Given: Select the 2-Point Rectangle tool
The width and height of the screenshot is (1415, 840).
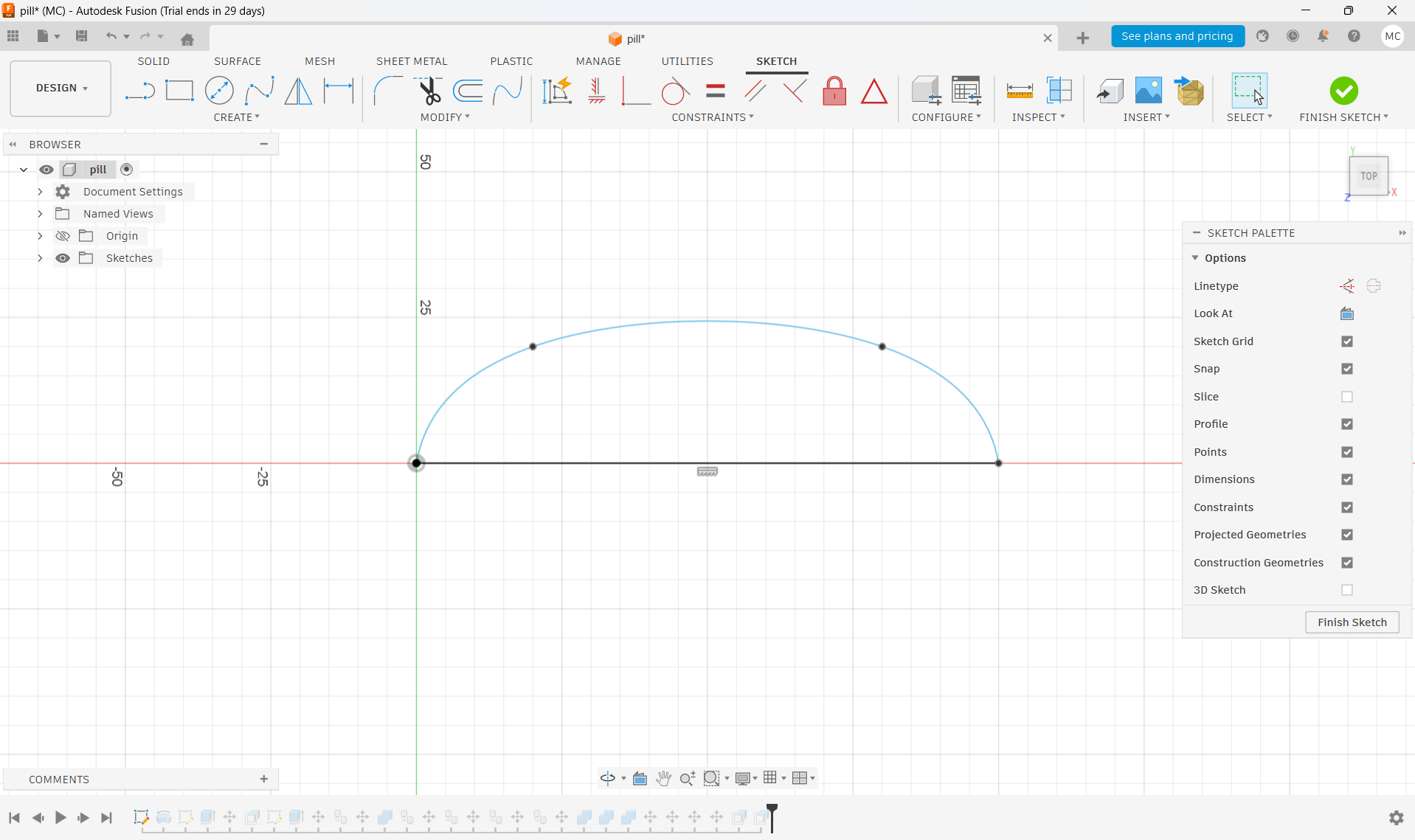Looking at the screenshot, I should tap(179, 90).
